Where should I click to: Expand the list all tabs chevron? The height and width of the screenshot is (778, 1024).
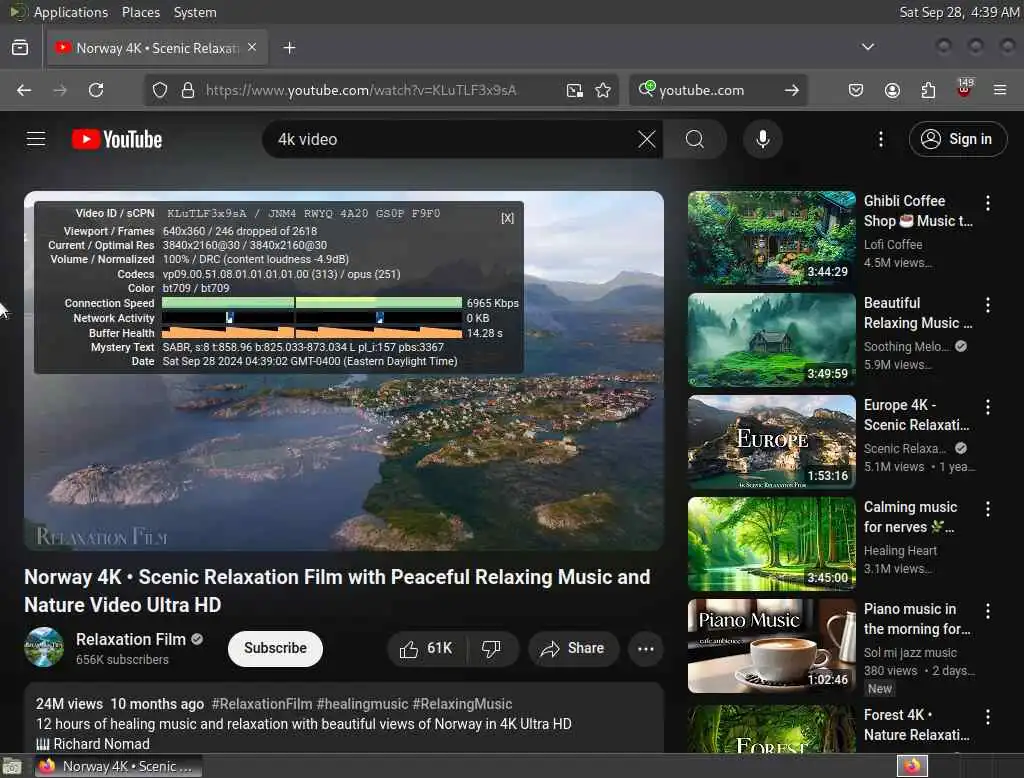868,47
